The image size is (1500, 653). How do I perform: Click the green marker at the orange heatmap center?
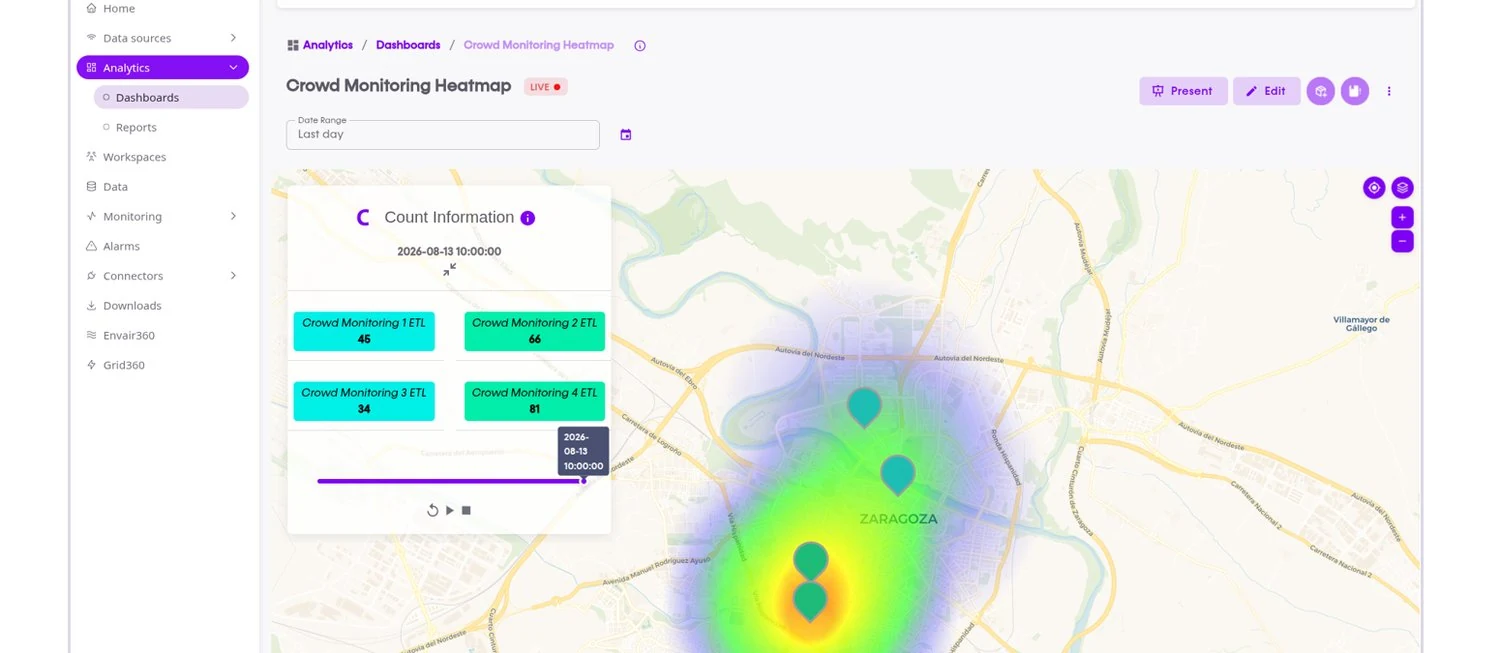[810, 599]
